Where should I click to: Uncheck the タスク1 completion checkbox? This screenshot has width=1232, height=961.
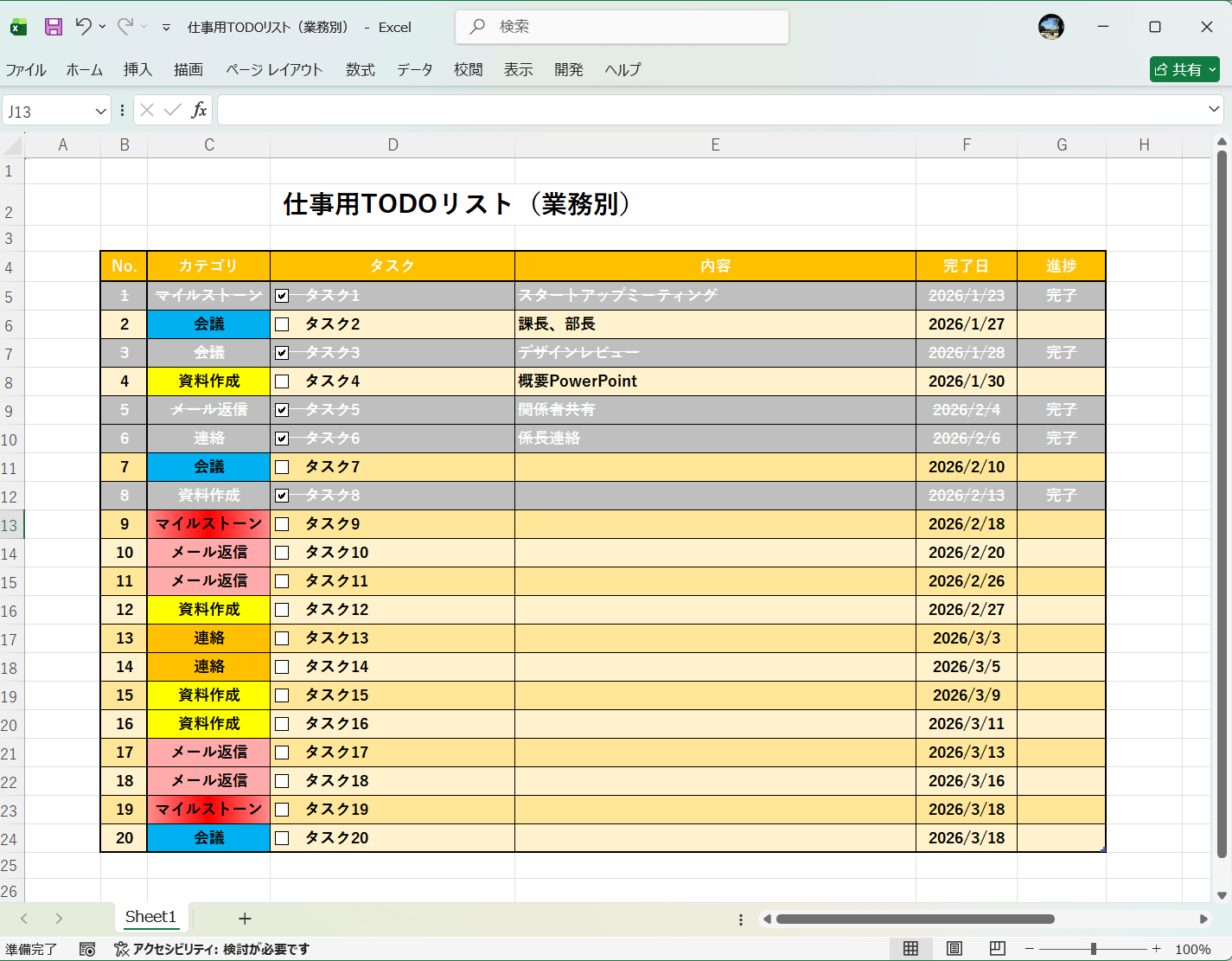click(282, 295)
